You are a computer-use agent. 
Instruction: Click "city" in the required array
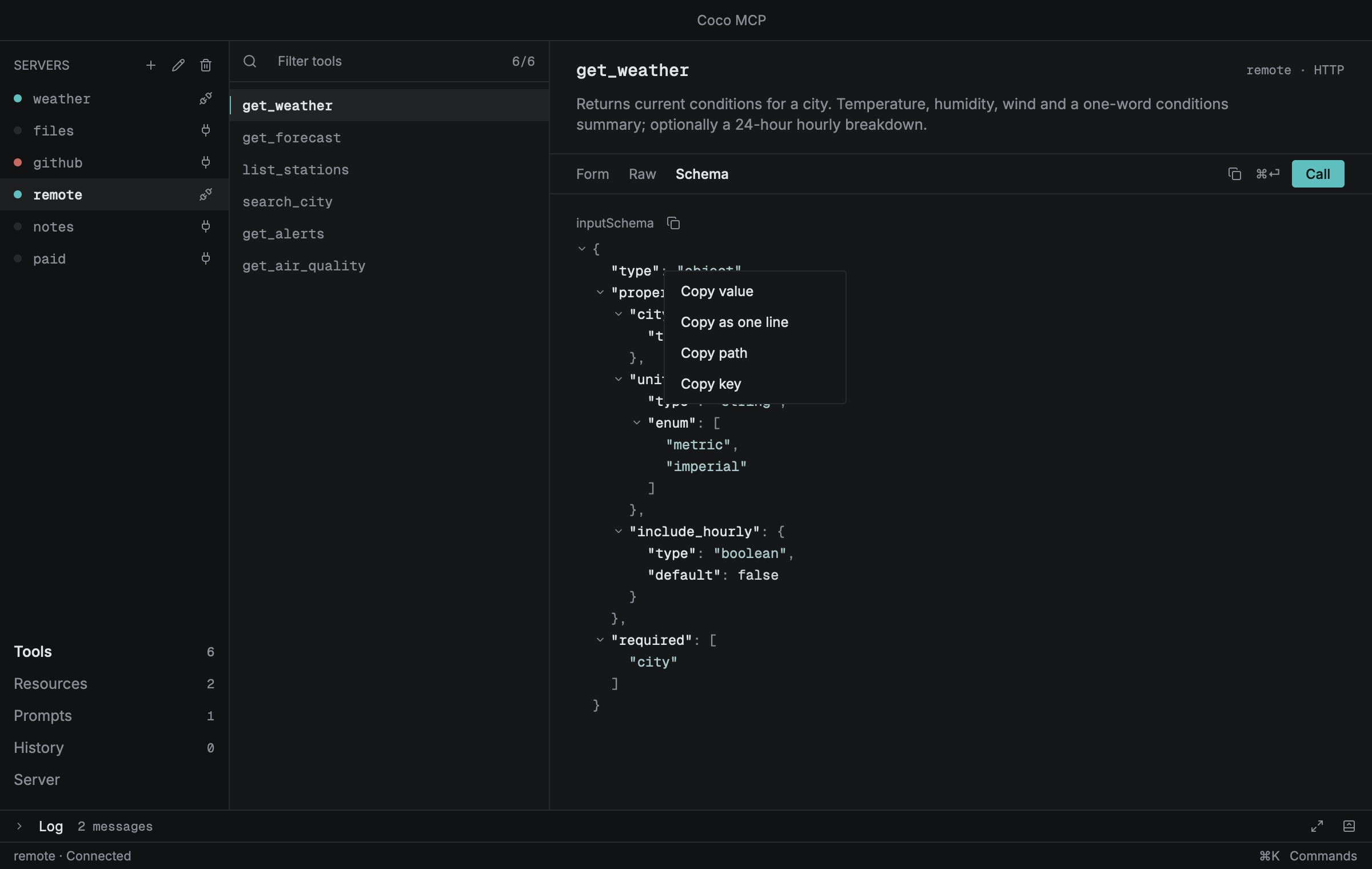click(653, 661)
